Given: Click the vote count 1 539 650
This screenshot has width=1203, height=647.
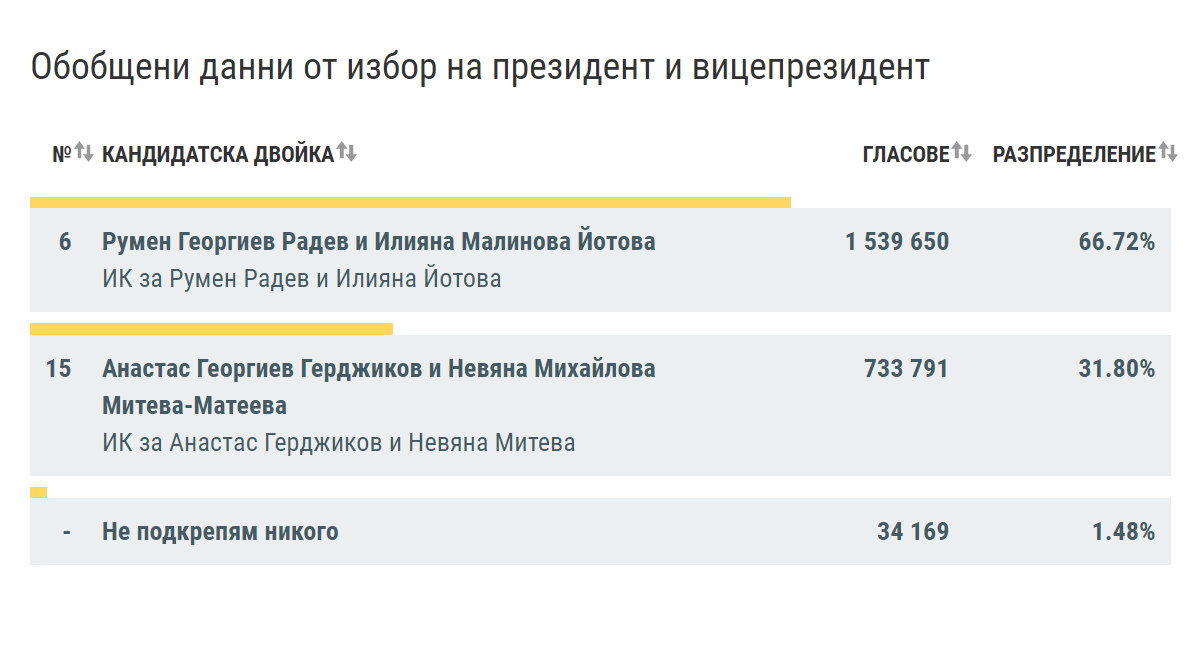Looking at the screenshot, I should point(897,241).
